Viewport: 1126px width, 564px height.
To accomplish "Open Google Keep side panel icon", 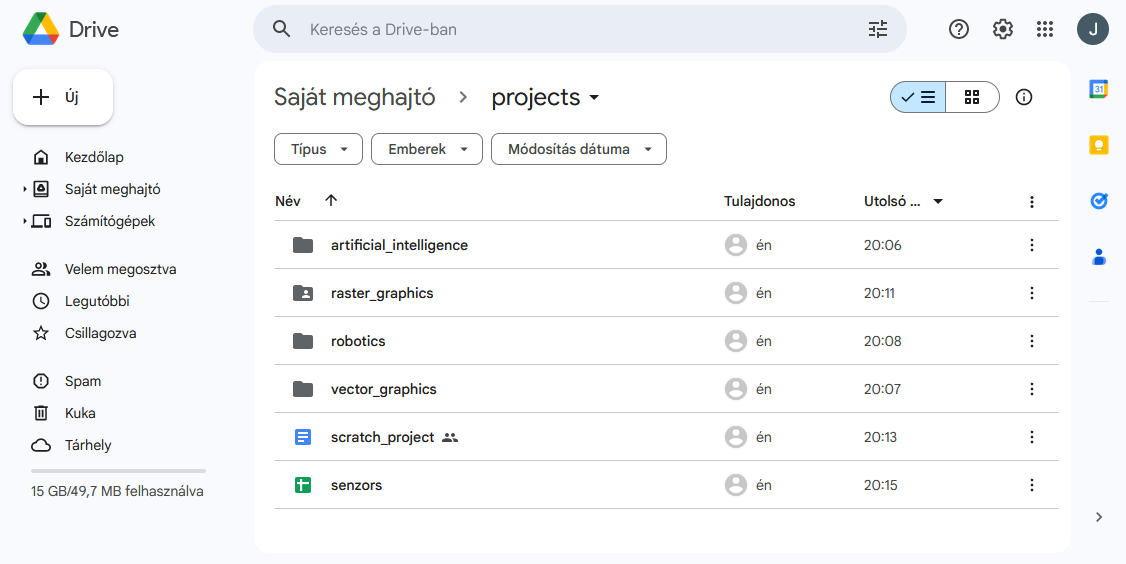I will 1098,145.
